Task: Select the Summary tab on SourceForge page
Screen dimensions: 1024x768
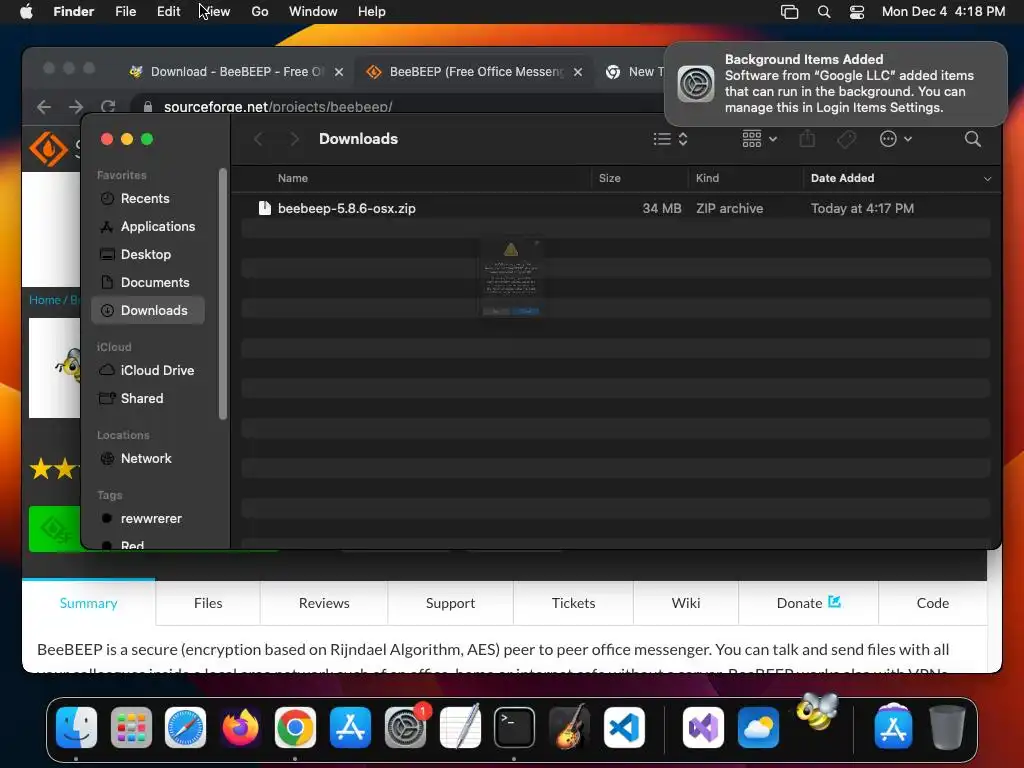Action: tap(89, 603)
